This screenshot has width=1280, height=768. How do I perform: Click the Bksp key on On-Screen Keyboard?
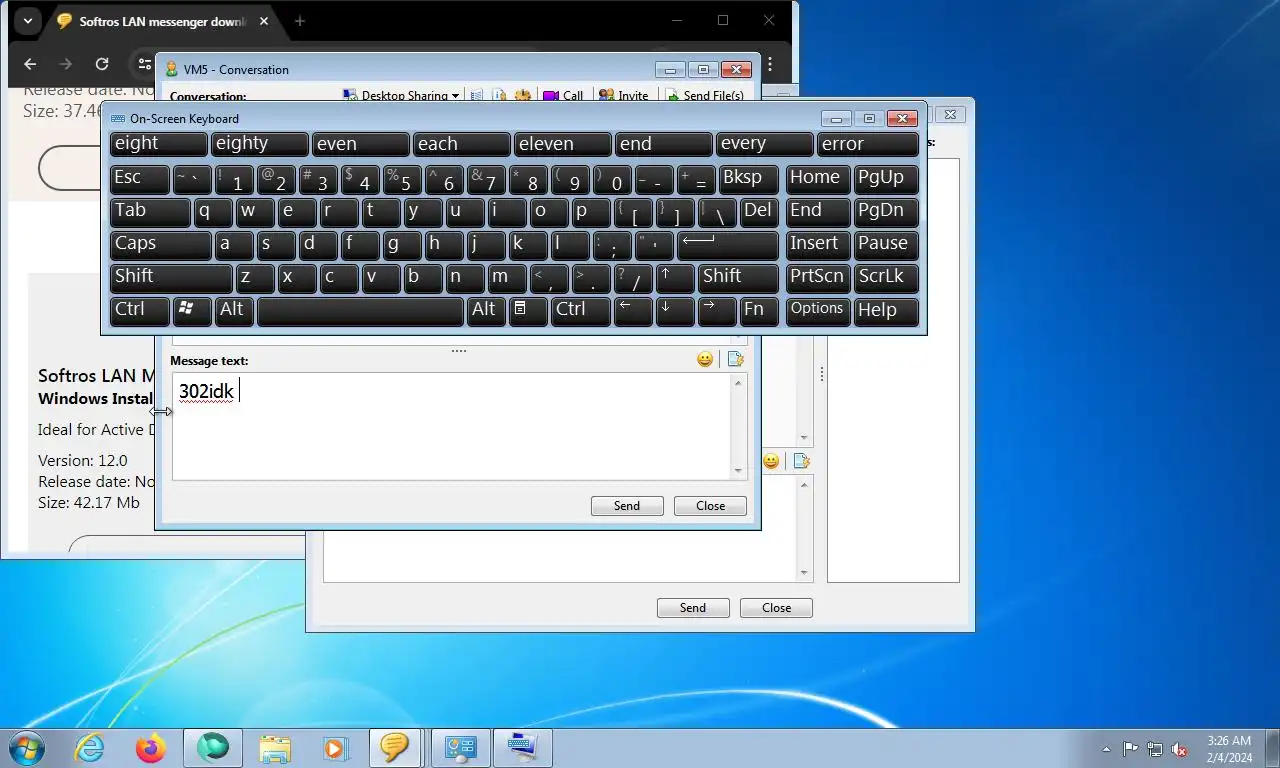click(748, 178)
